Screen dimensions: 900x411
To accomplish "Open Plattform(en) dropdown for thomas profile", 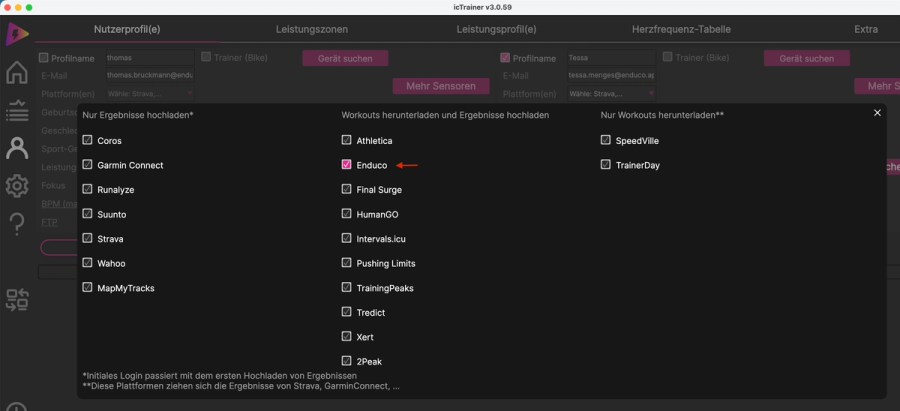I will 150,93.
